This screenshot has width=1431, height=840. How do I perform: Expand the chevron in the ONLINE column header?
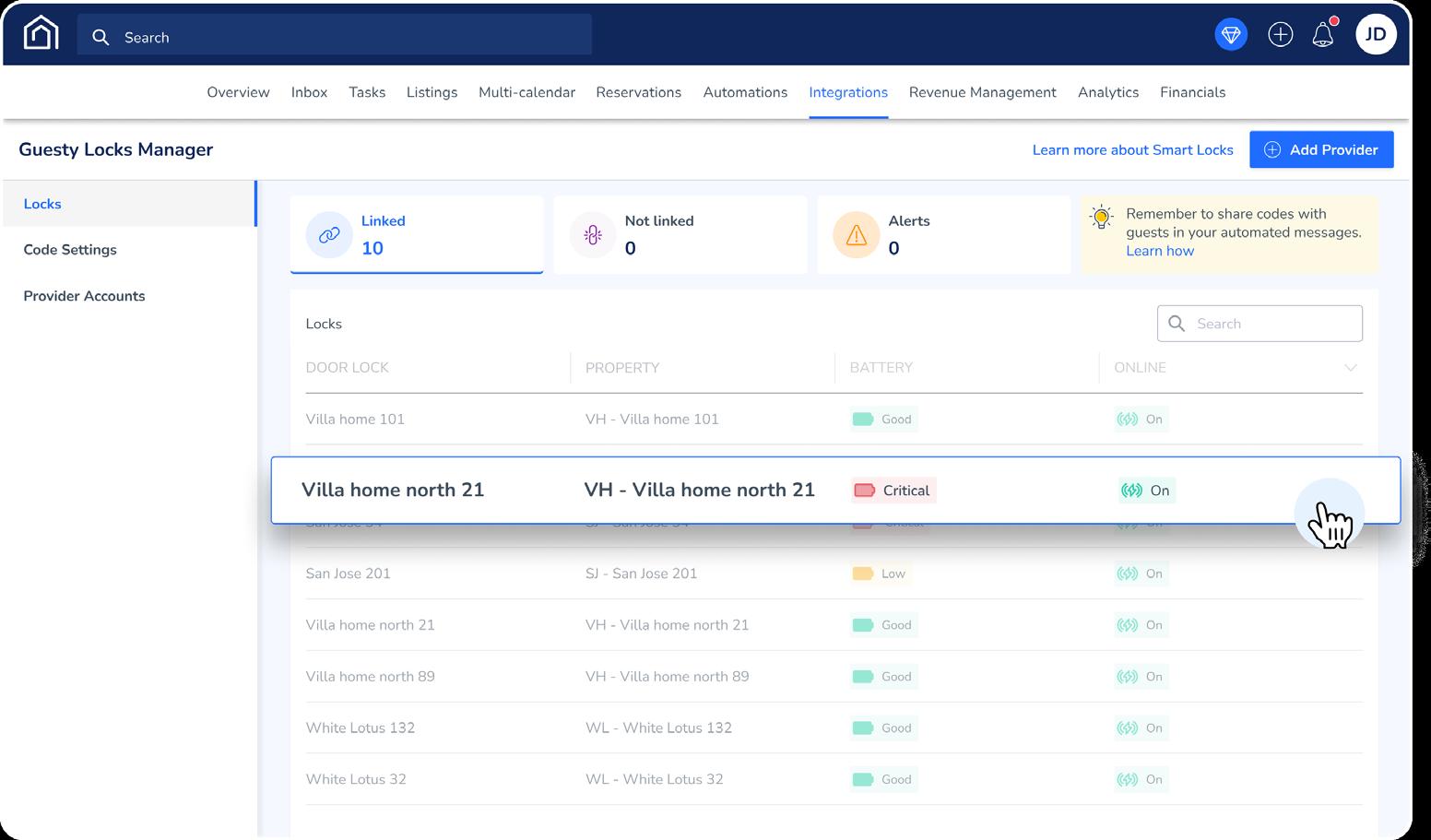coord(1351,368)
